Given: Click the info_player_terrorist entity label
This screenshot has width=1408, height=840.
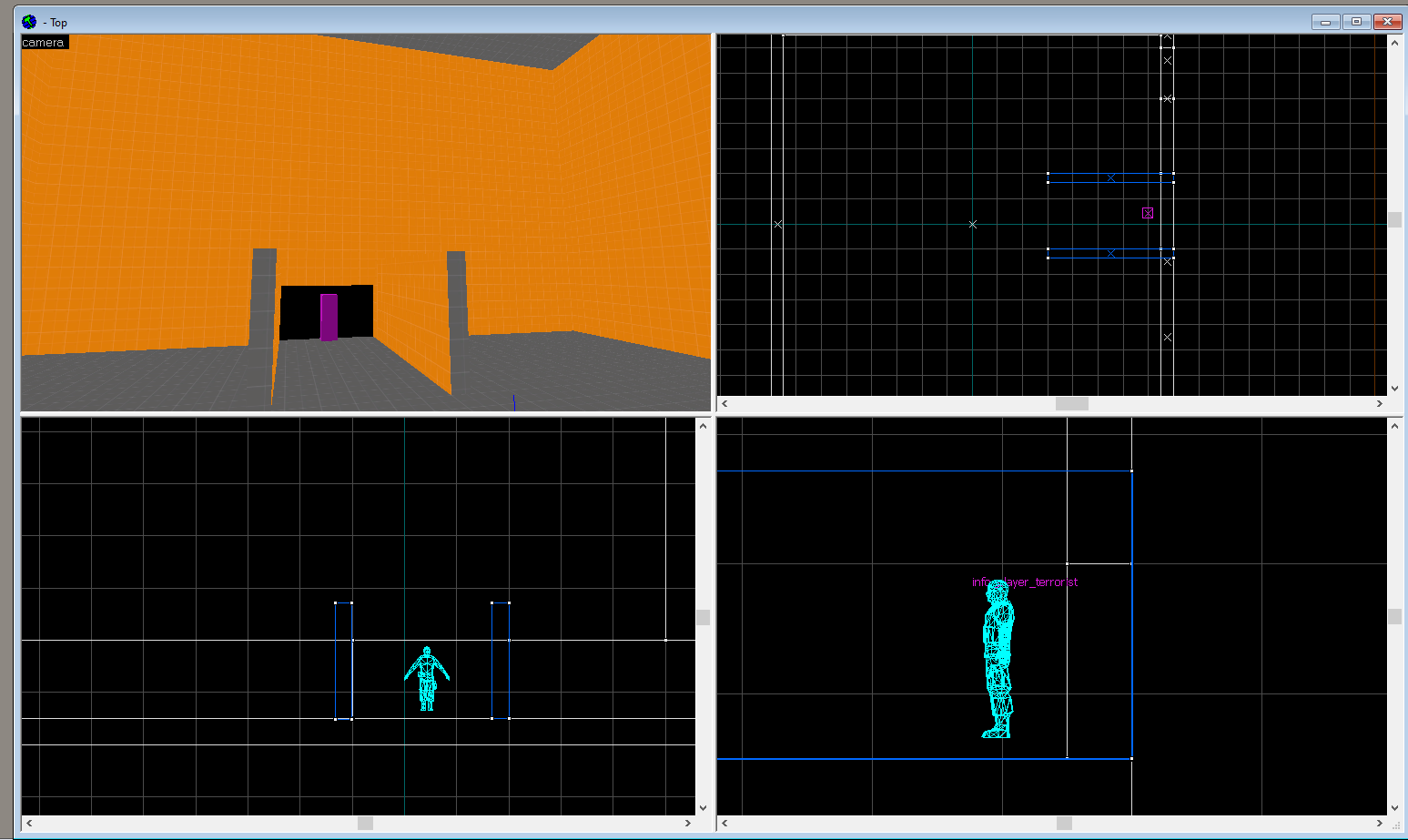Looking at the screenshot, I should (x=1024, y=582).
